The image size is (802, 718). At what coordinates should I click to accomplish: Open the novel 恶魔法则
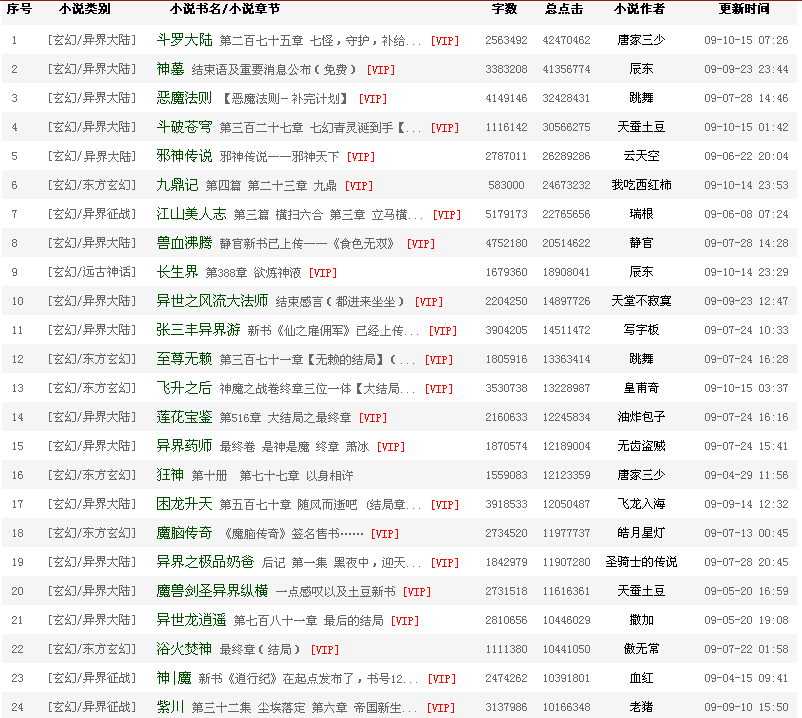point(184,98)
